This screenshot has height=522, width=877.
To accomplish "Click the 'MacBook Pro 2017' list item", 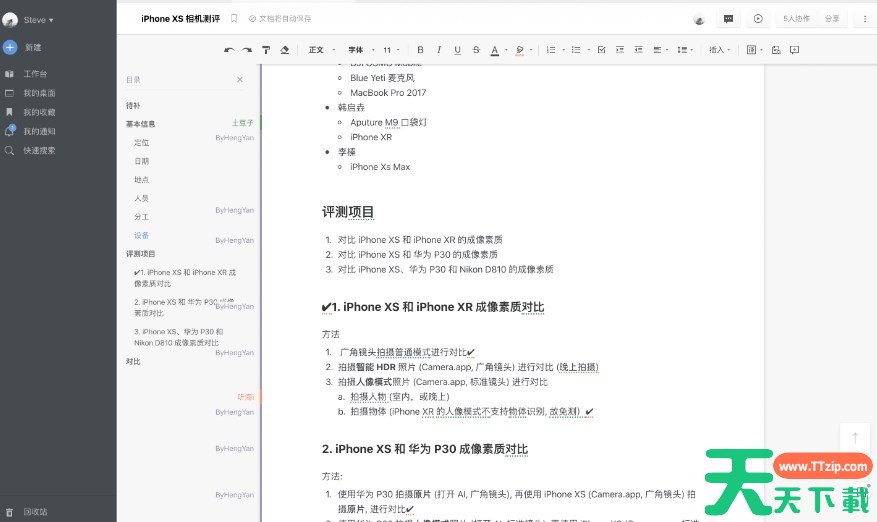I will 388,93.
